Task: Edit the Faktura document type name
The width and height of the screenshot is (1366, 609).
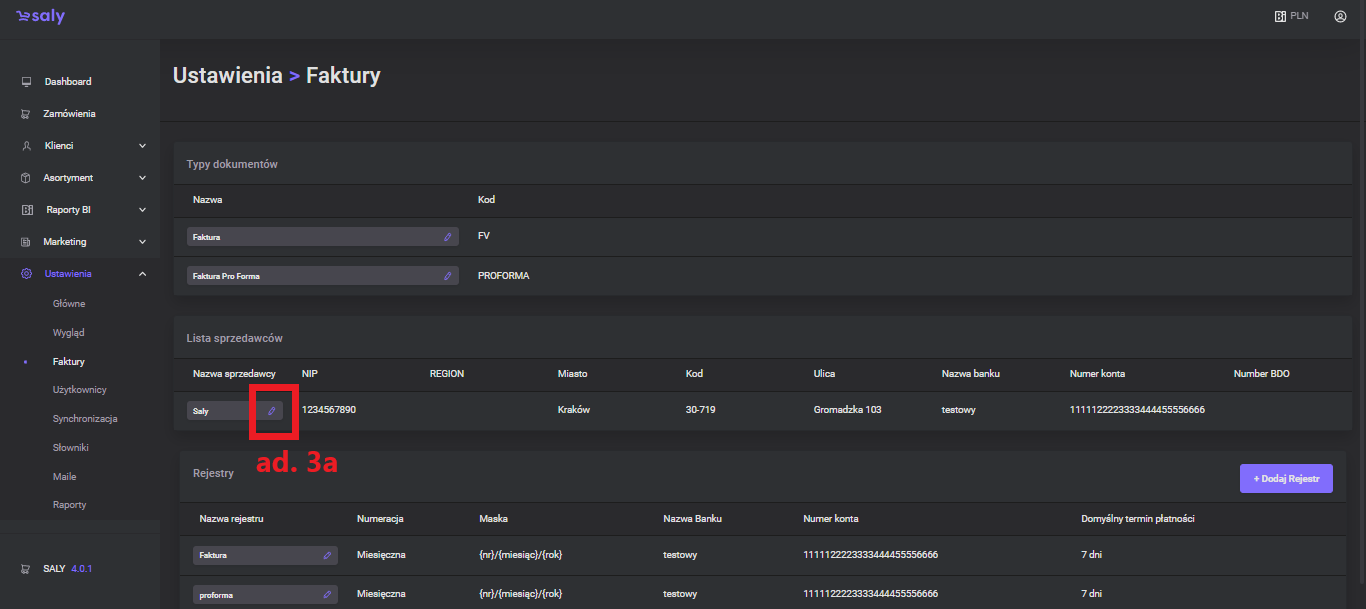Action: (447, 237)
